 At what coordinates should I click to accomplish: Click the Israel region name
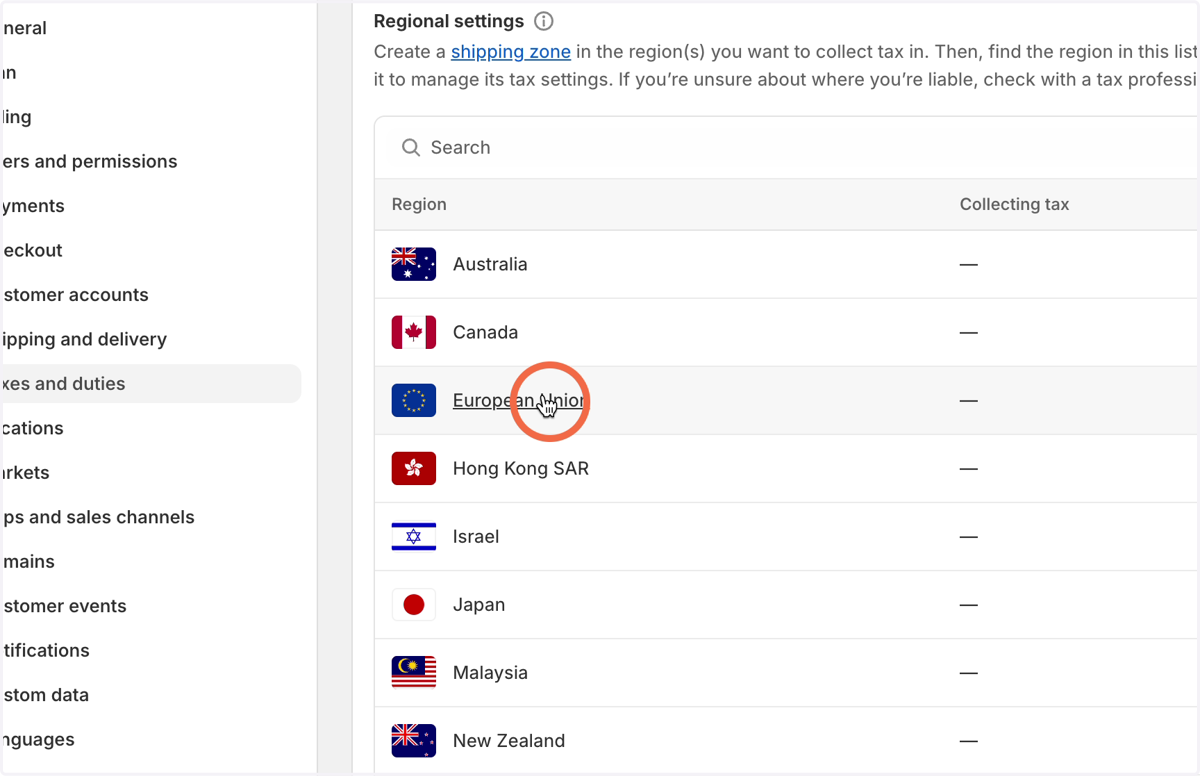[476, 536]
